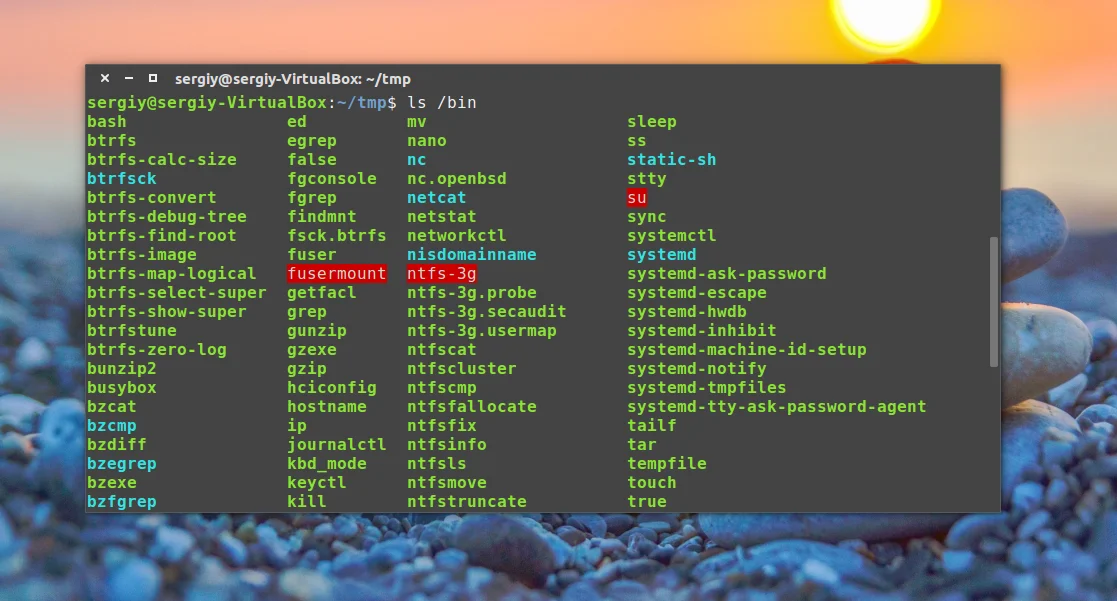
Task: Click the ls /bin command text
Action: (x=442, y=103)
